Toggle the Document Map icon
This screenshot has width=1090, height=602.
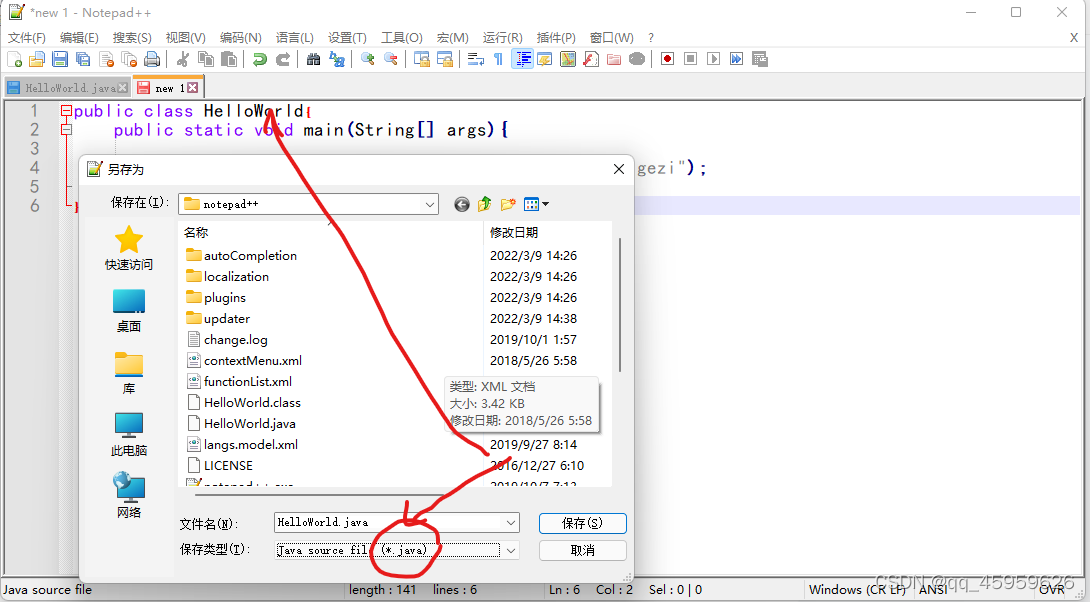click(568, 59)
